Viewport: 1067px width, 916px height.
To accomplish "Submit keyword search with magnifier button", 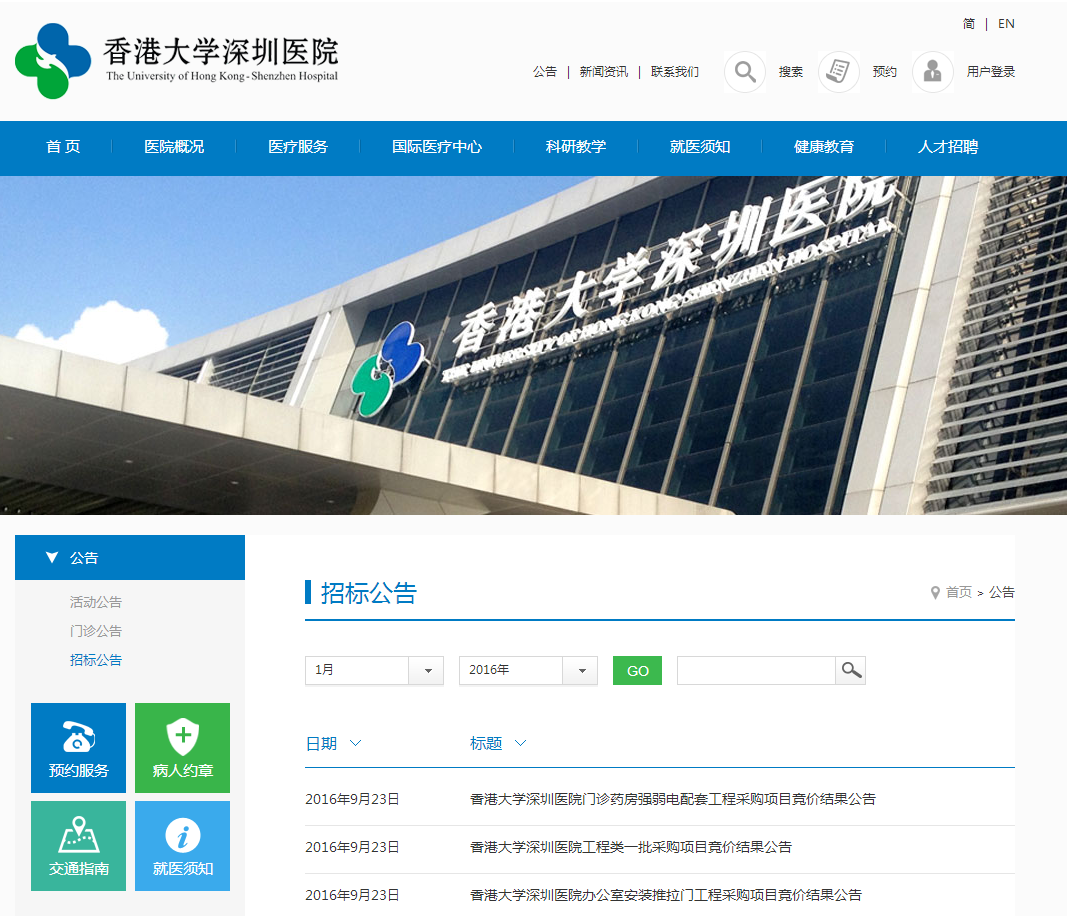I will click(x=851, y=670).
